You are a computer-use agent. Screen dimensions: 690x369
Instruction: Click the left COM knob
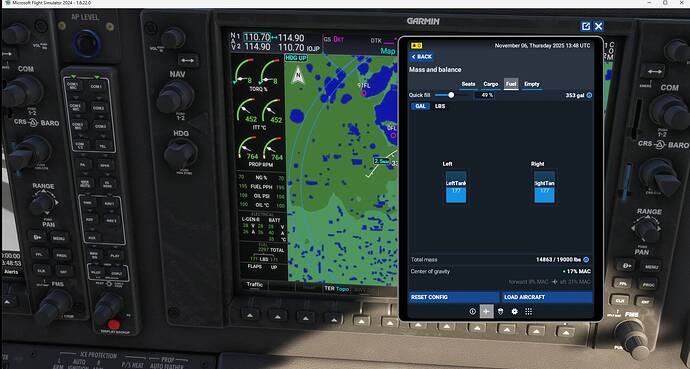click(22, 91)
